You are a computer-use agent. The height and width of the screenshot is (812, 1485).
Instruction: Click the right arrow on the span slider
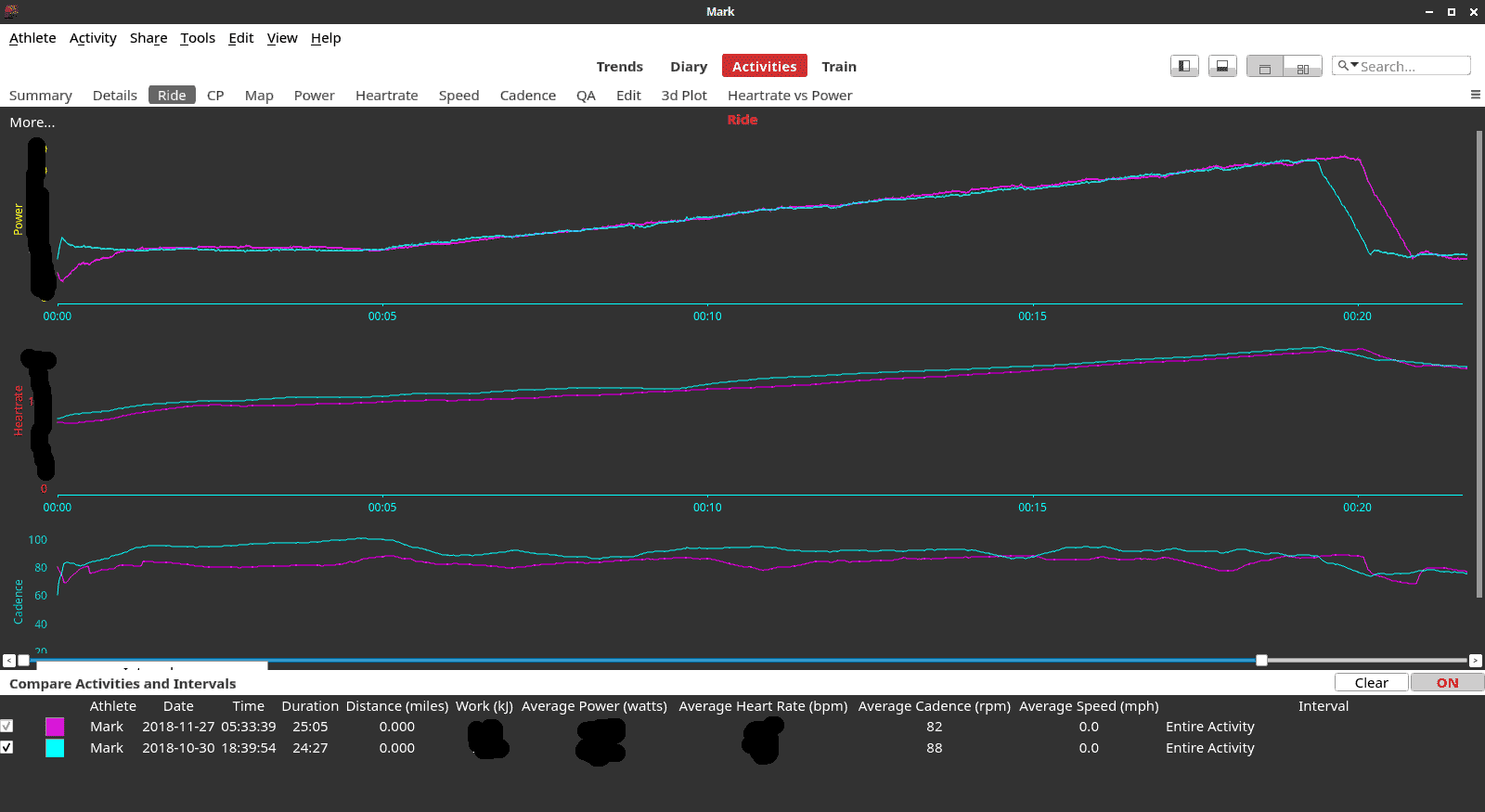coord(1475,661)
